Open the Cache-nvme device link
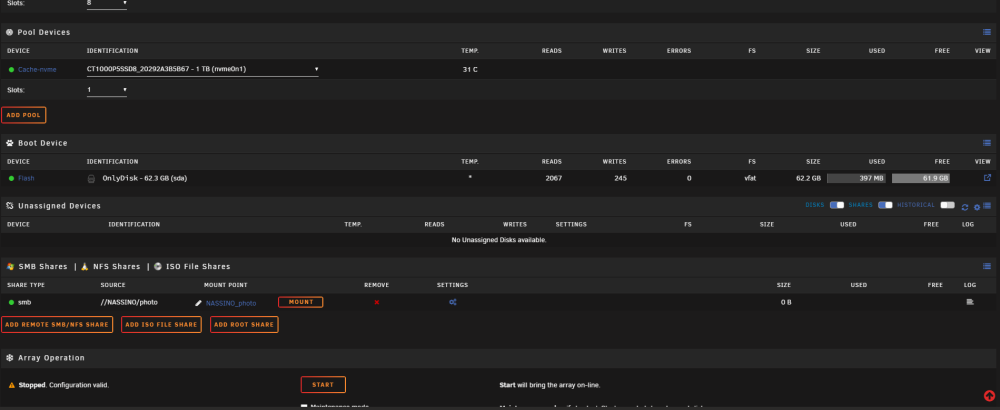1000x410 pixels. [x=37, y=70]
